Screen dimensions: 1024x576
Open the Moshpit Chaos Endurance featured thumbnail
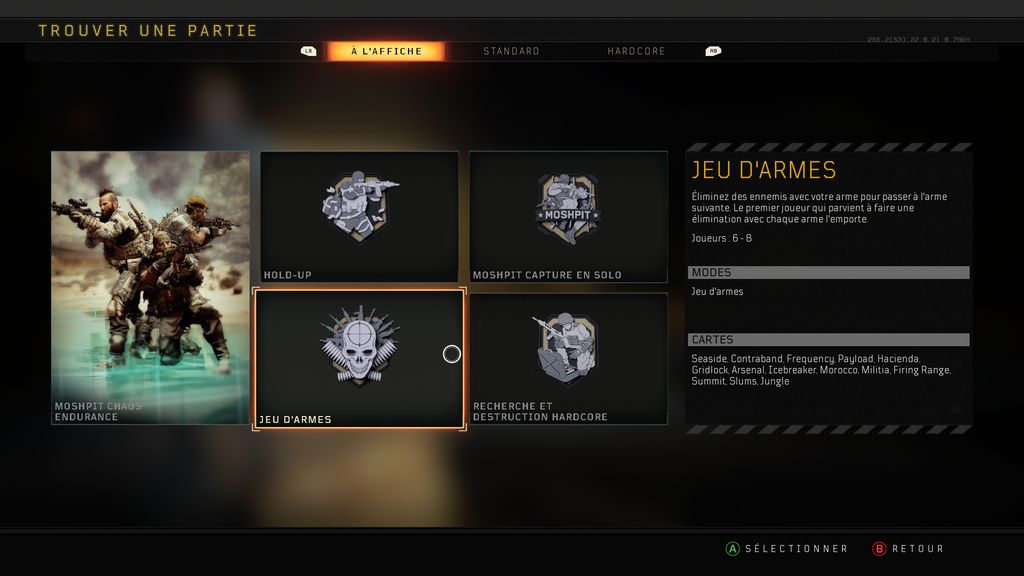[150, 288]
